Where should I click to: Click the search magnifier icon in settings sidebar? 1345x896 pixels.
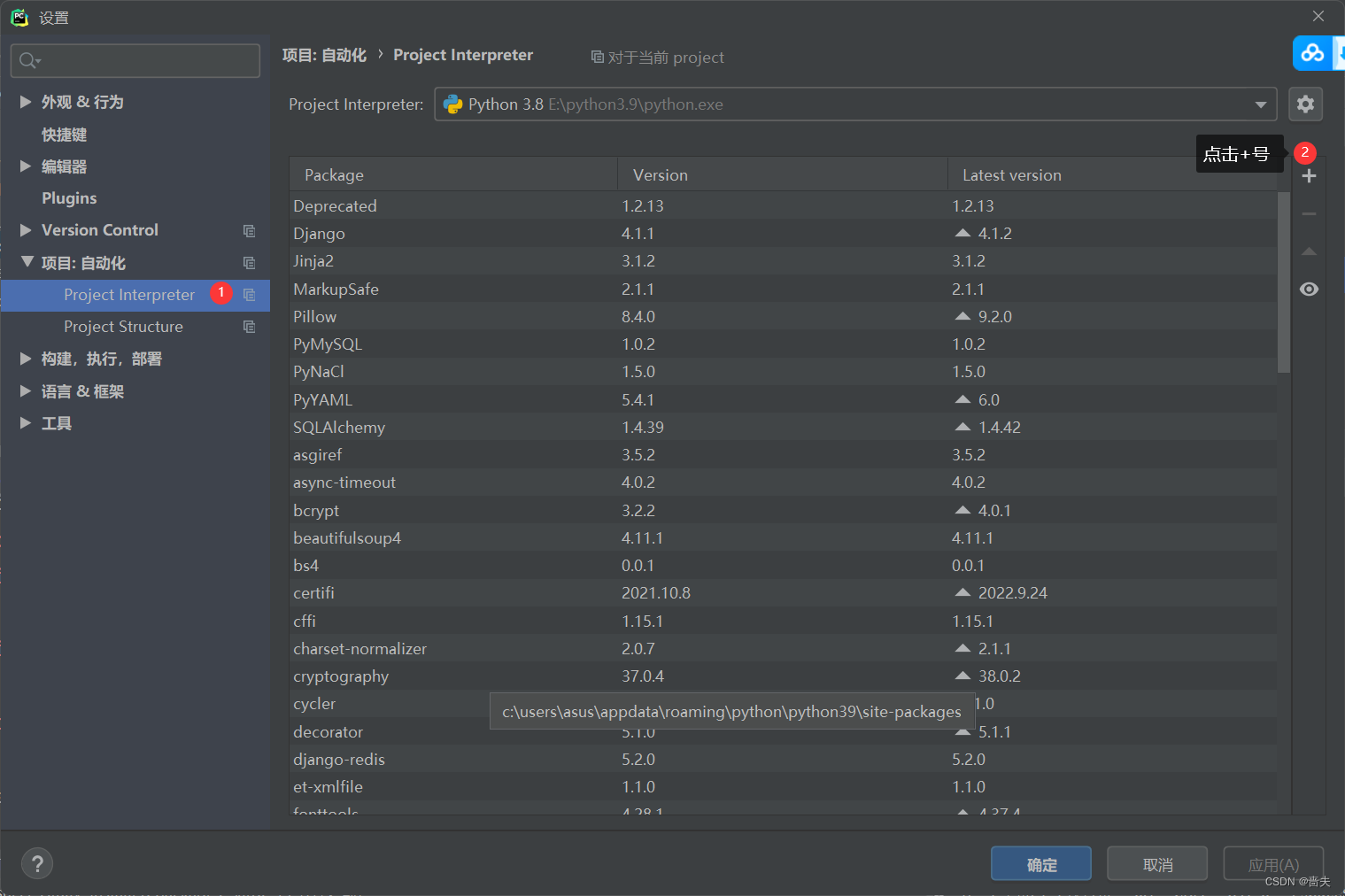coord(28,60)
